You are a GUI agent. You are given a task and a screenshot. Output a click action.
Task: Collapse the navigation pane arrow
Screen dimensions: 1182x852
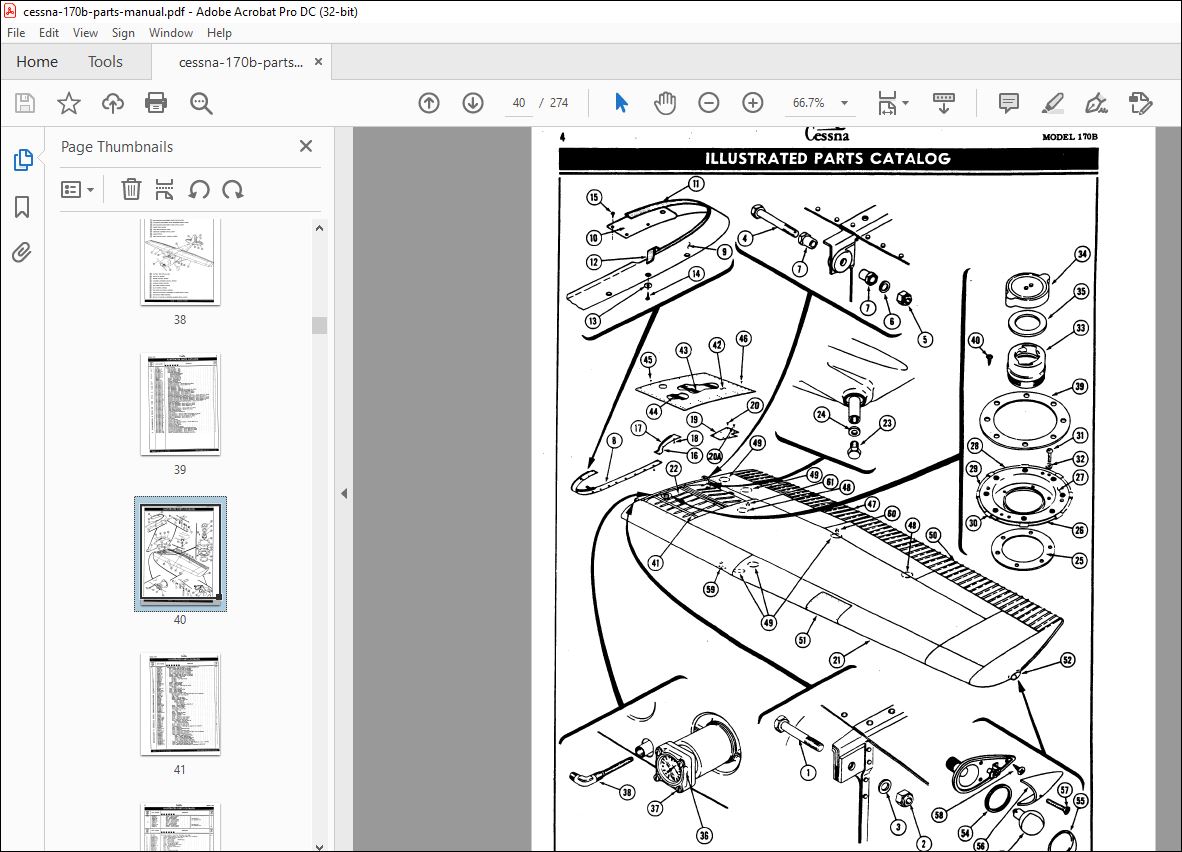tap(344, 494)
